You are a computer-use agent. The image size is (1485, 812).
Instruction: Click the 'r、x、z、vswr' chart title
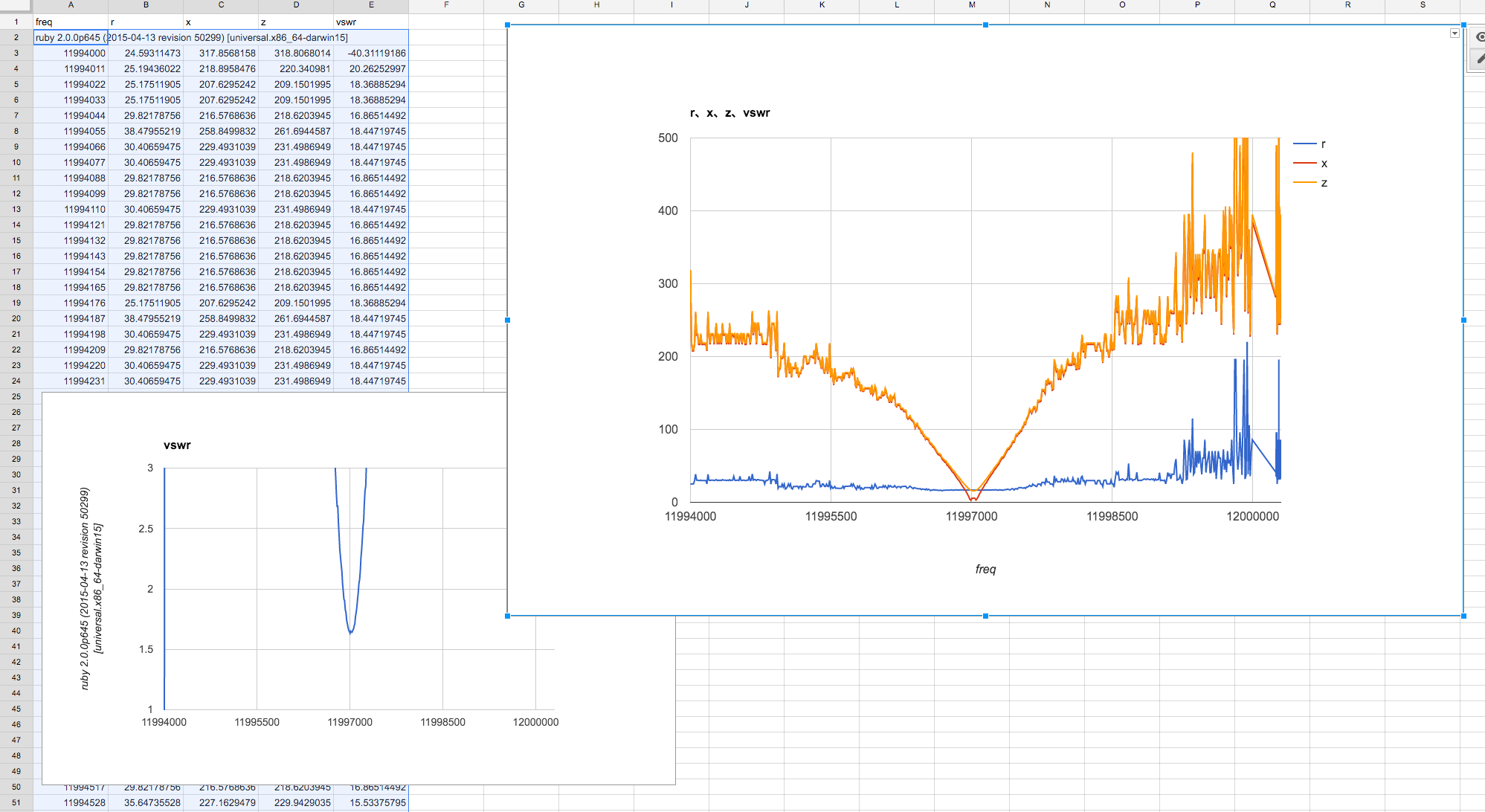pyautogui.click(x=729, y=113)
